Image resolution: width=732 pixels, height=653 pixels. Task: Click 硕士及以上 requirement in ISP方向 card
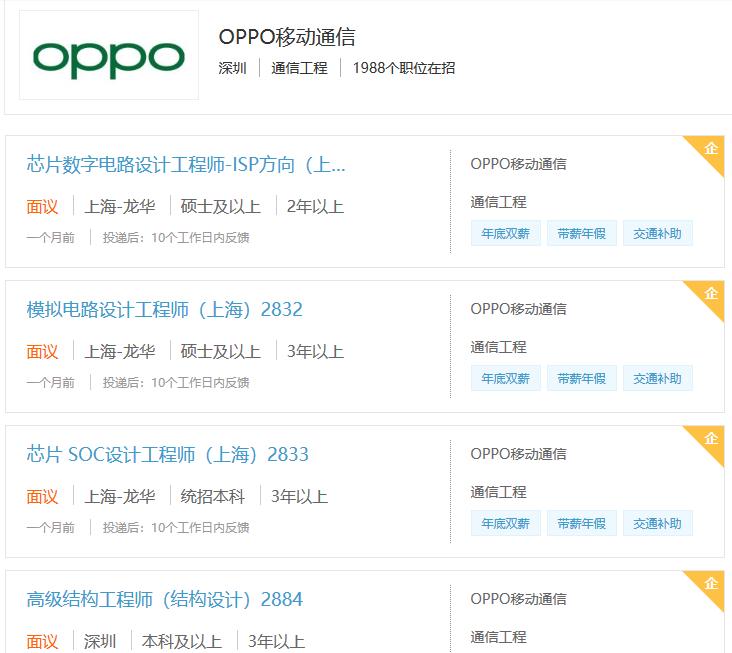click(x=220, y=207)
